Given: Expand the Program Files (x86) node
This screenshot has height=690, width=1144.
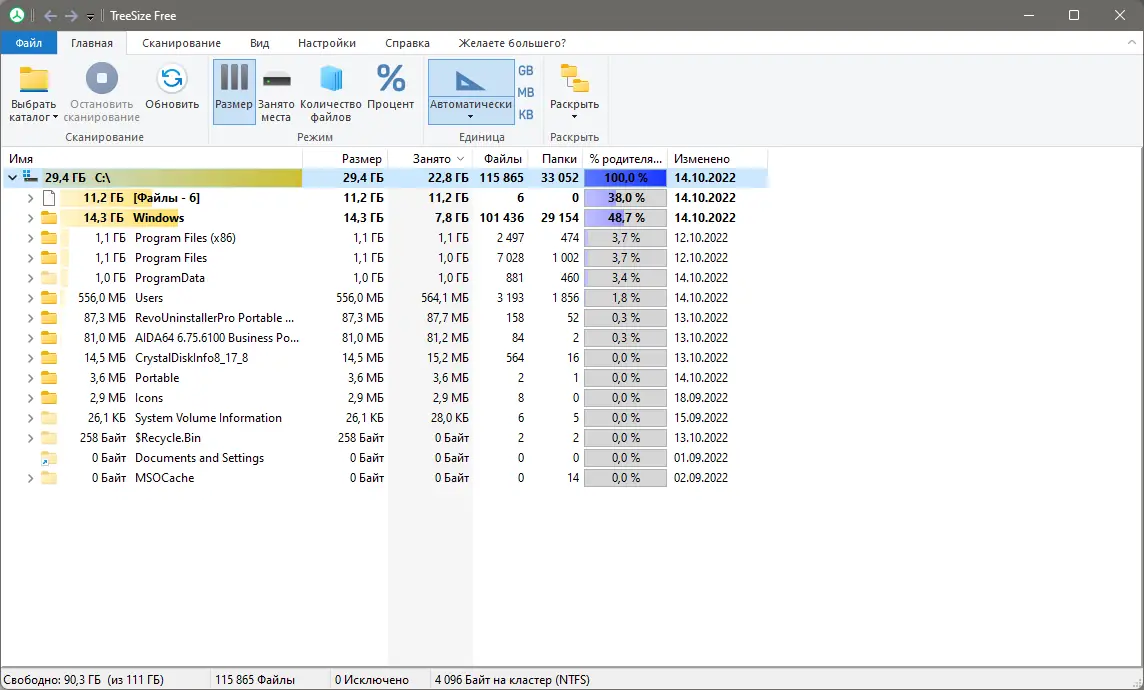Looking at the screenshot, I should (x=30, y=238).
